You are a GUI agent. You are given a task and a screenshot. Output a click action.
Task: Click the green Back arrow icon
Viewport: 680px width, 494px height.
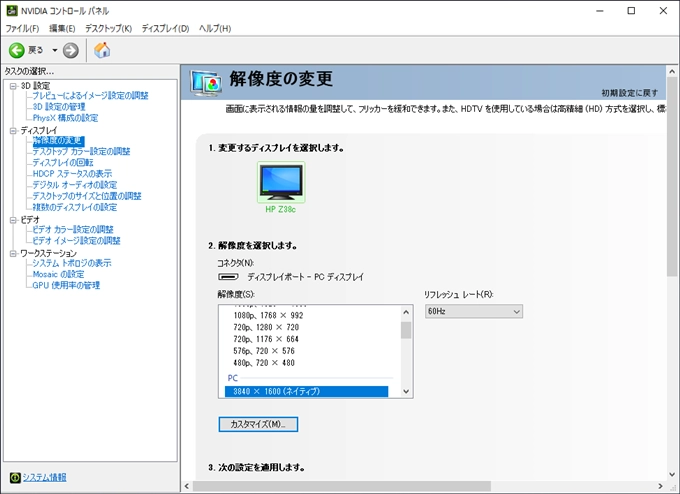[x=17, y=50]
